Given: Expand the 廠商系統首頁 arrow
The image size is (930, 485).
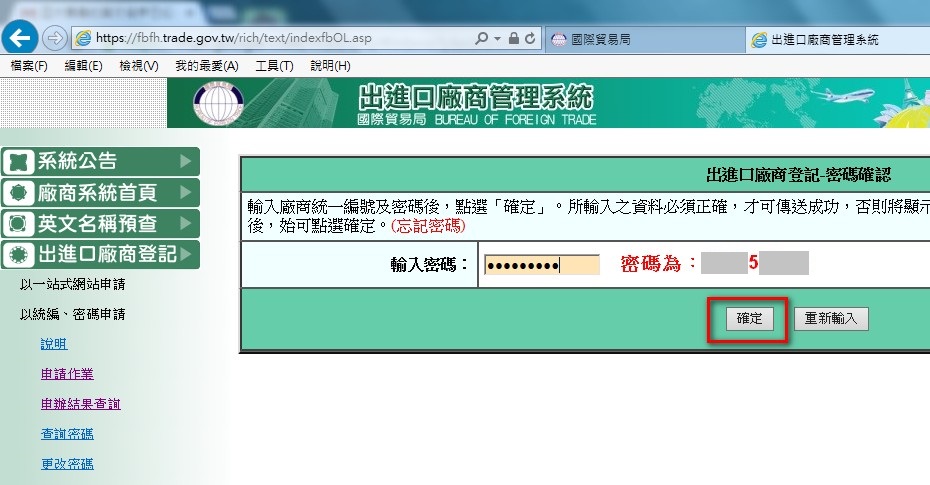Looking at the screenshot, I should click(x=186, y=193).
